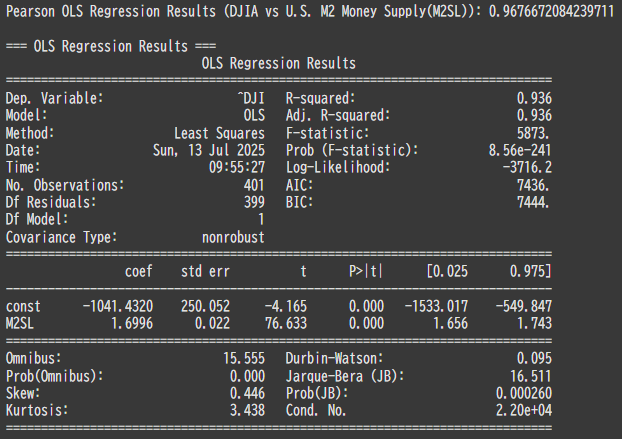Click the F-statistic value 5873.
This screenshot has width=622, height=439.
click(x=534, y=133)
